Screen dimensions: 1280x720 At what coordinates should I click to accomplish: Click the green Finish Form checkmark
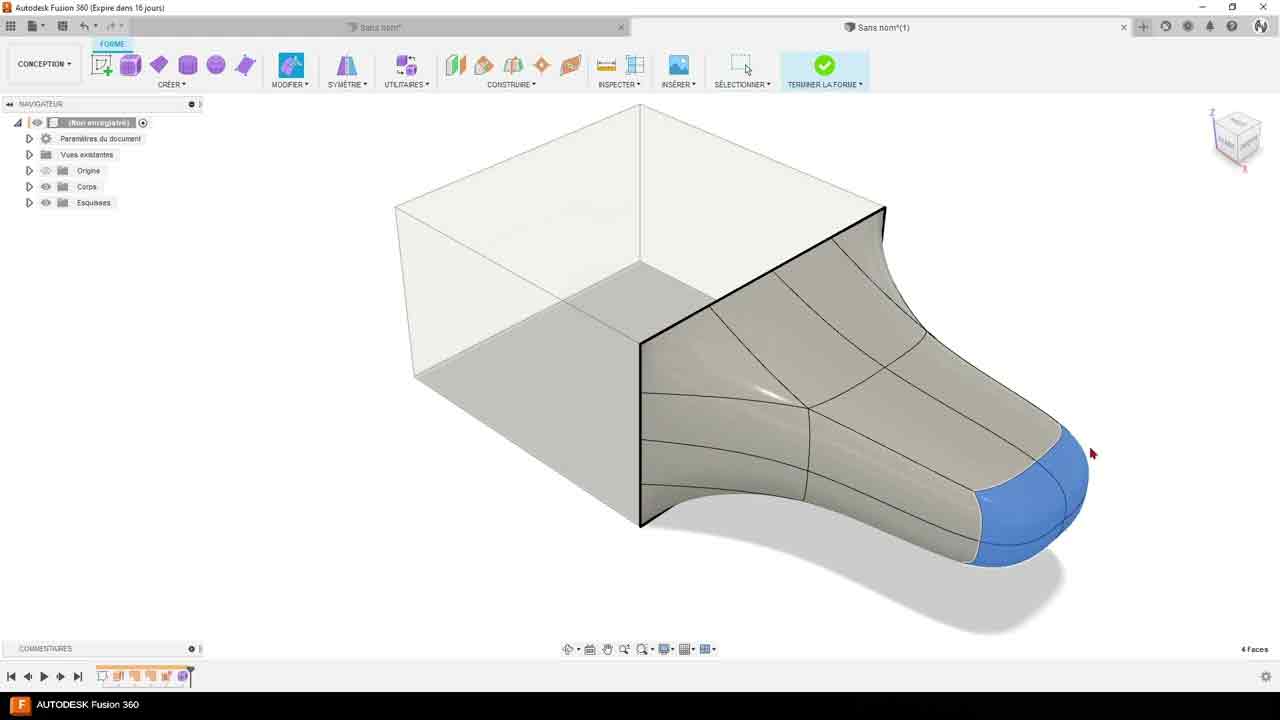point(824,65)
